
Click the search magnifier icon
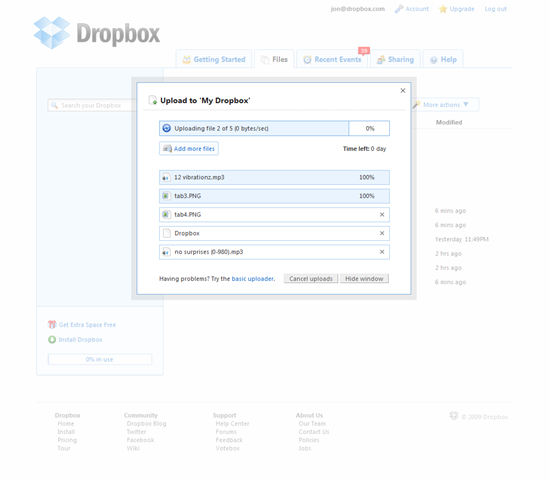click(54, 105)
